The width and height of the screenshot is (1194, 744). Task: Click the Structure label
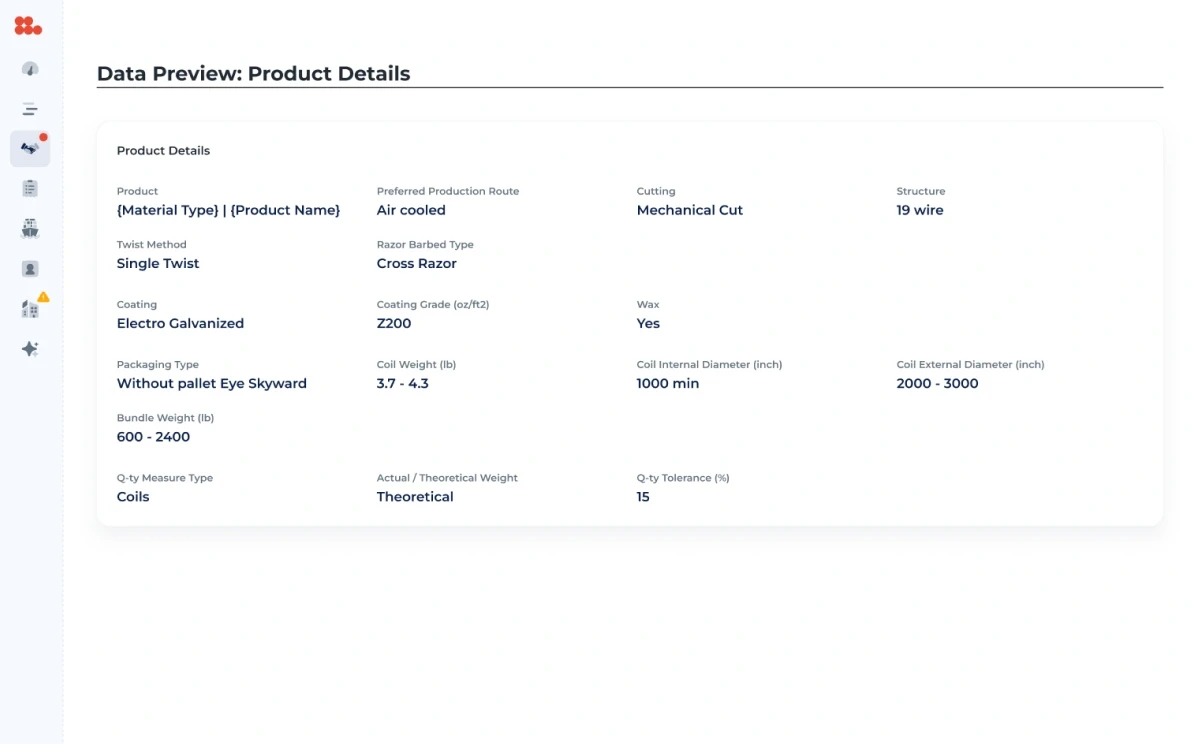point(921,191)
